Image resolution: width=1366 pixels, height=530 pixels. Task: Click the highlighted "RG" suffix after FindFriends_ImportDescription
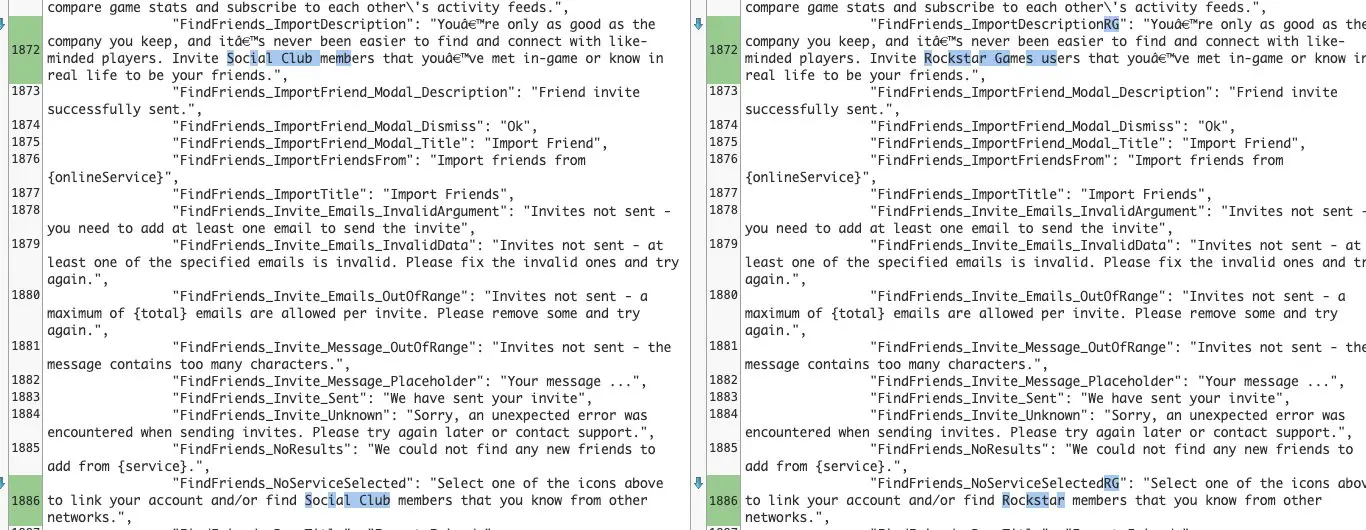[x=1111, y=24]
